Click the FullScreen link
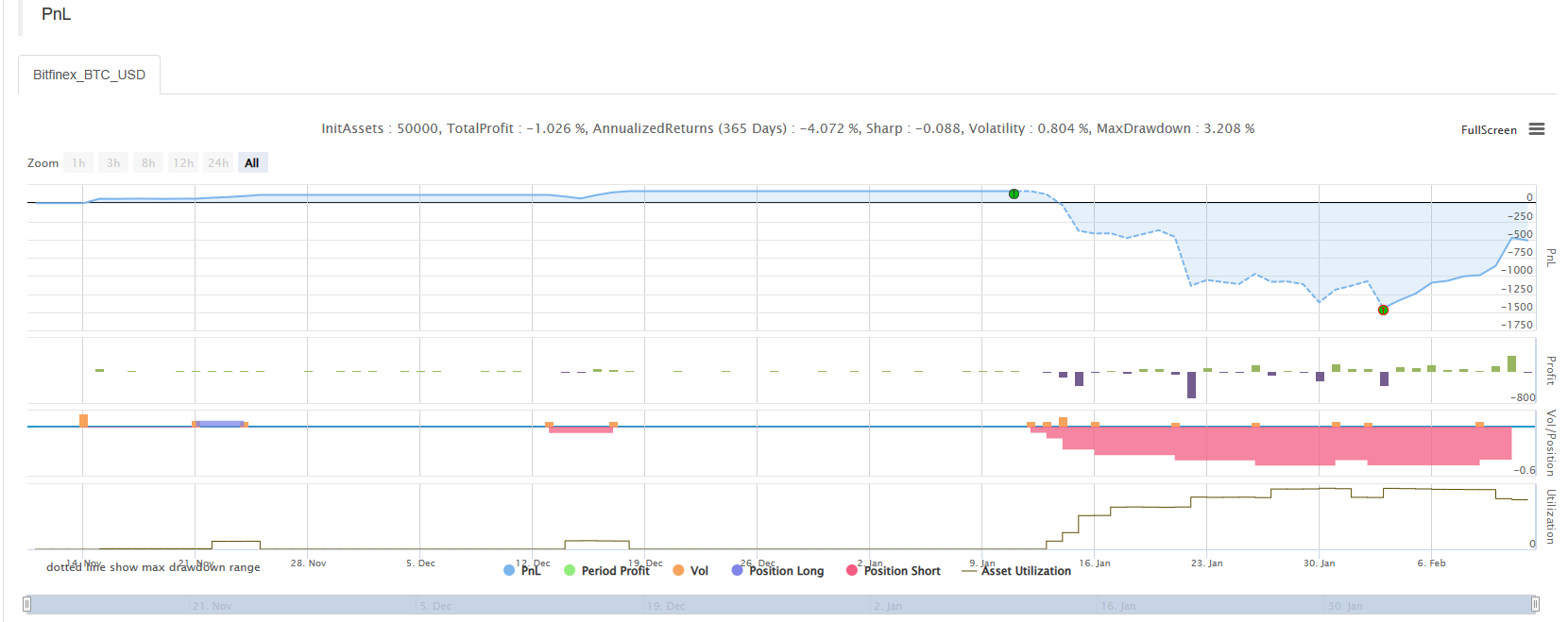 [1489, 130]
